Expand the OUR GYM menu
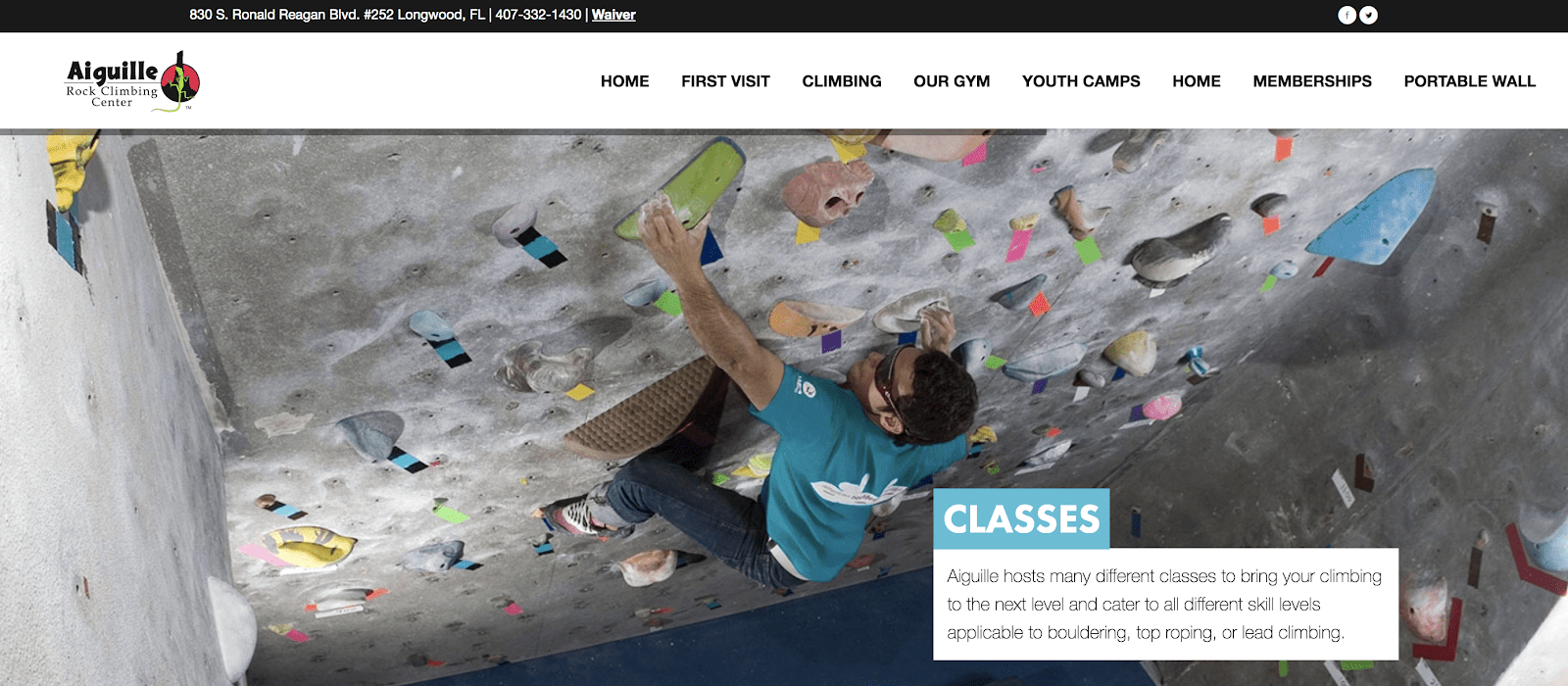This screenshot has height=686, width=1568. (x=952, y=81)
